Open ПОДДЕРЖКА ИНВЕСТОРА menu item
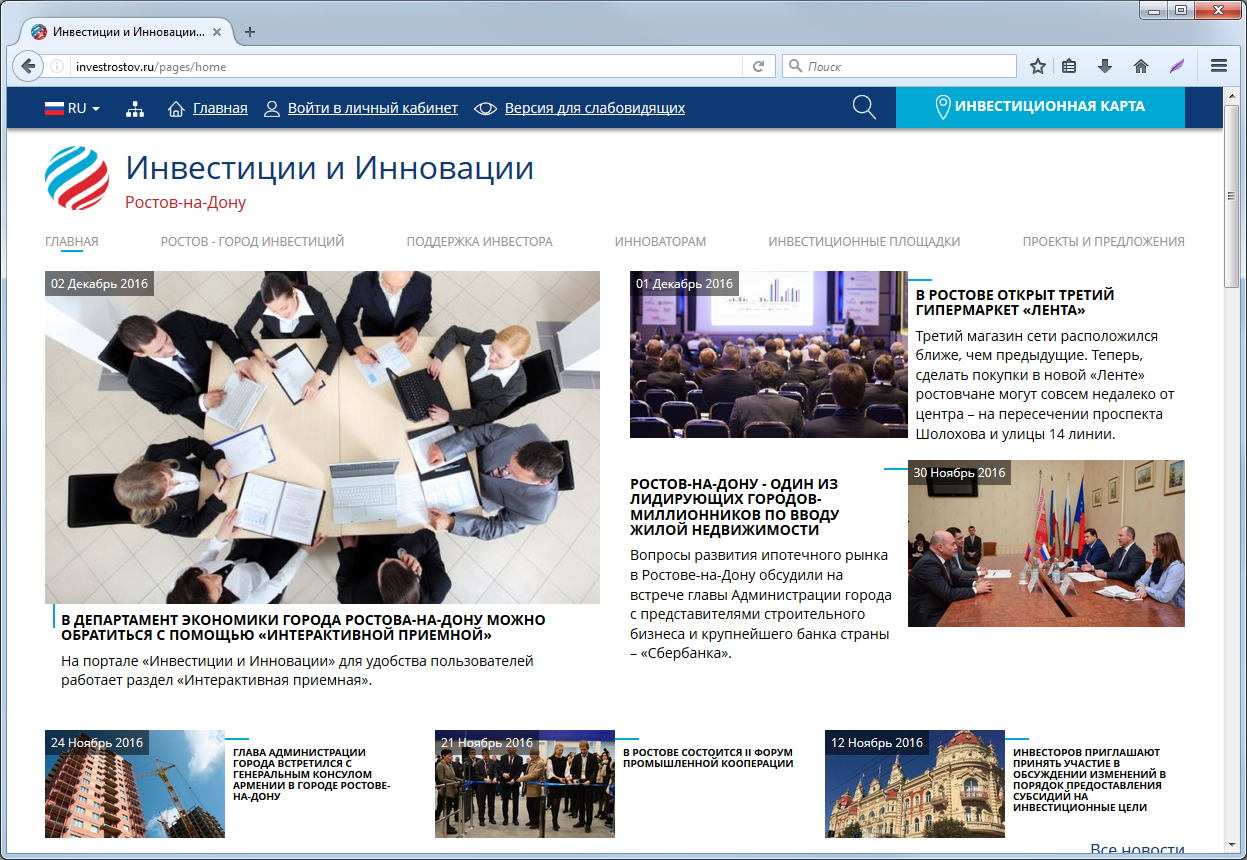 pyautogui.click(x=479, y=241)
